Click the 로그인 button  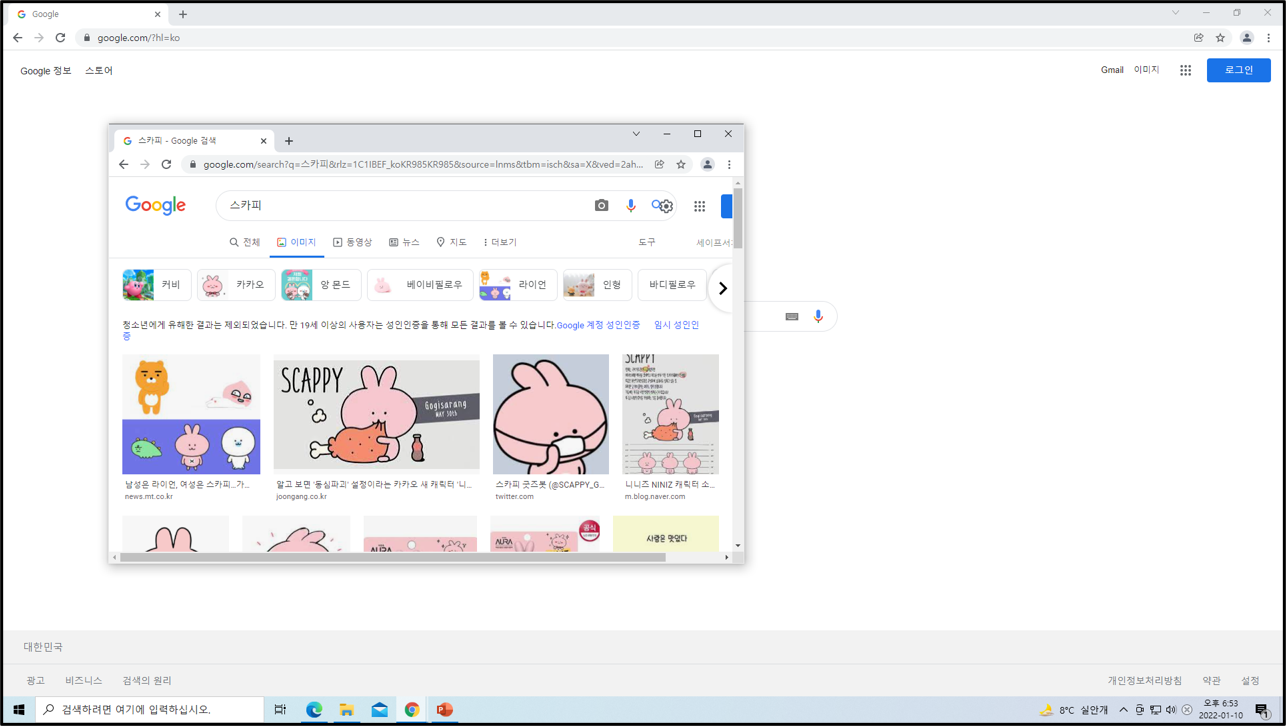pos(1238,70)
